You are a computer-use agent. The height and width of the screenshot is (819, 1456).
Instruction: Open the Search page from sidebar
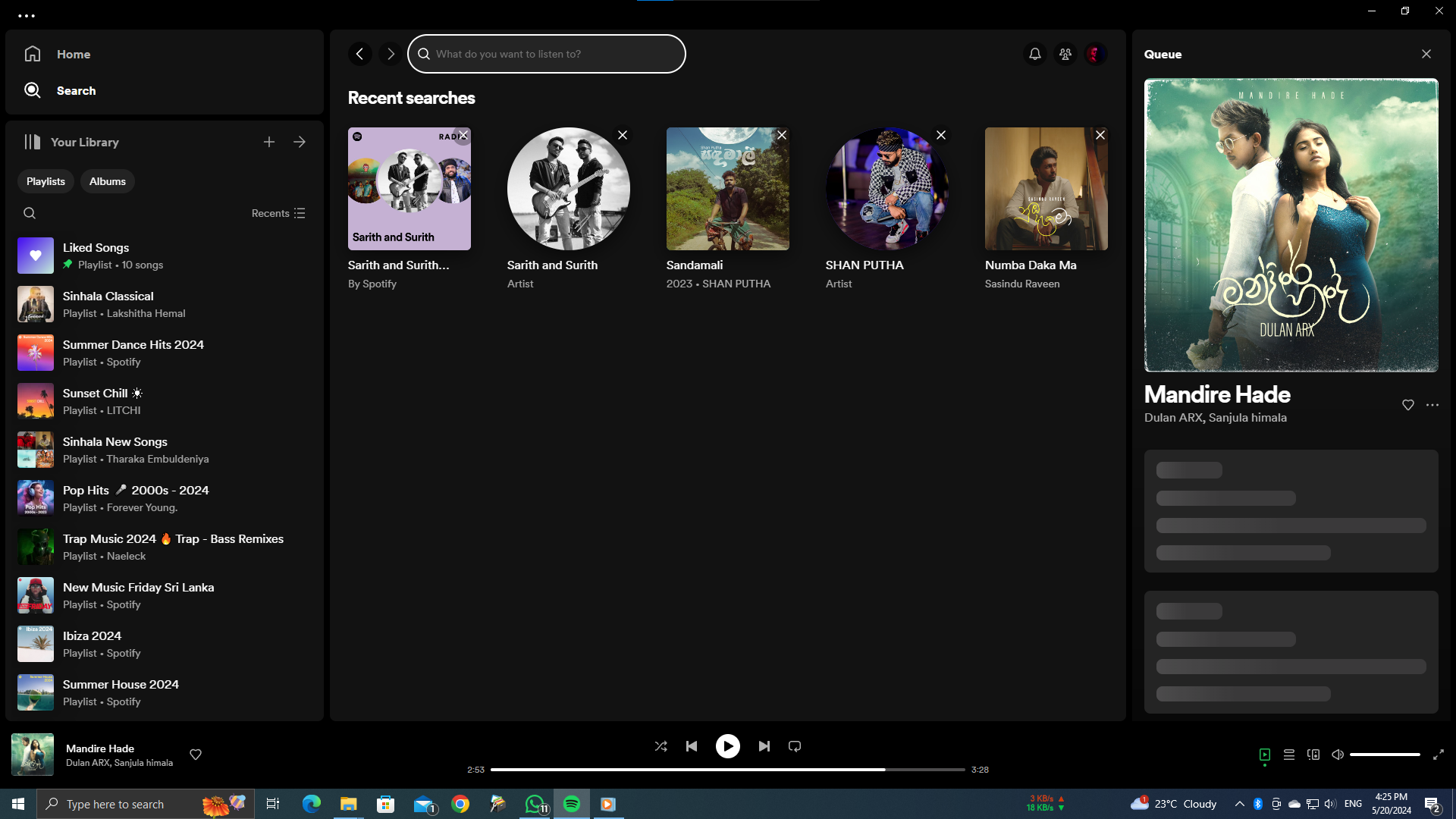(60, 90)
